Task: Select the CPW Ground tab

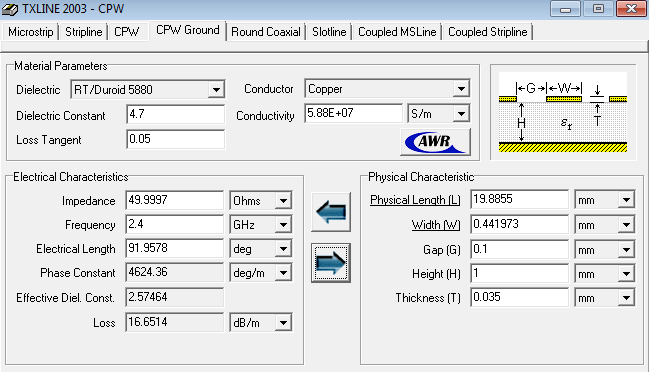Action: tap(188, 30)
